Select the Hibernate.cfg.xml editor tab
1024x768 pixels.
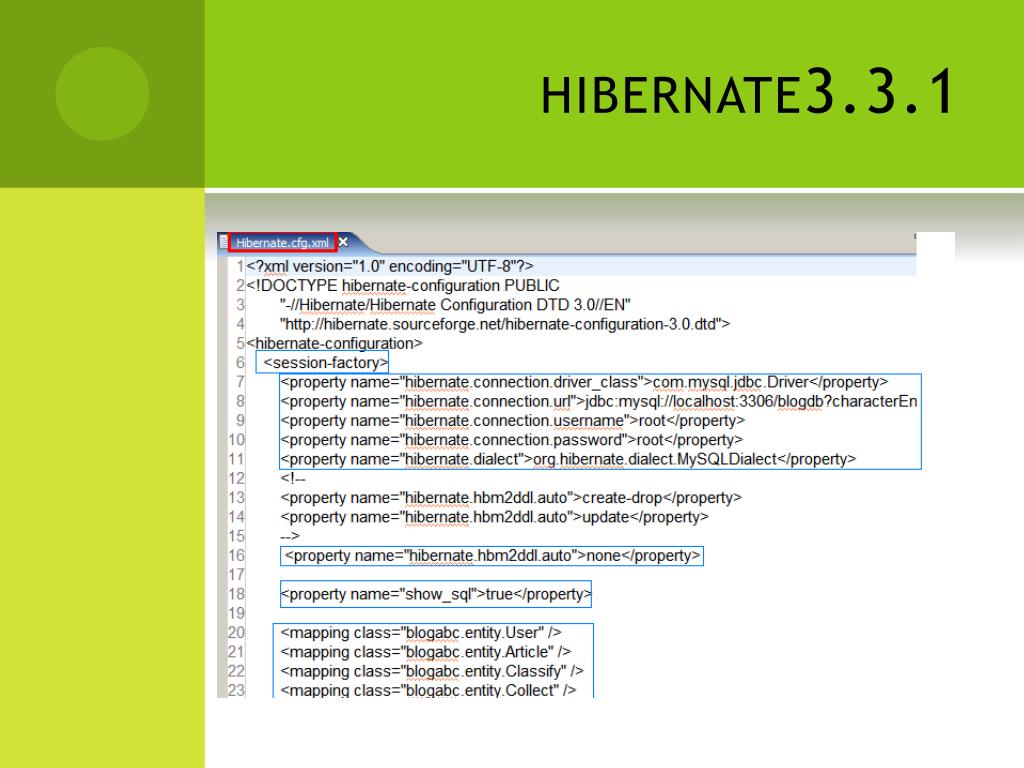[x=282, y=242]
